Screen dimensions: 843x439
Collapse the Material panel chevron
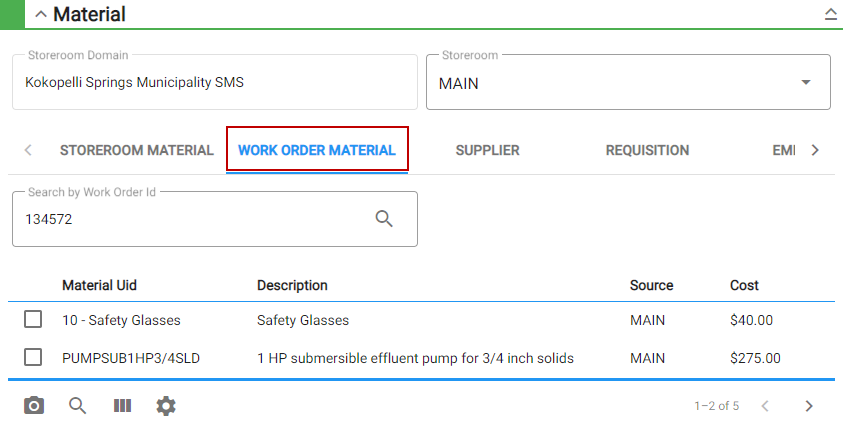coord(41,15)
